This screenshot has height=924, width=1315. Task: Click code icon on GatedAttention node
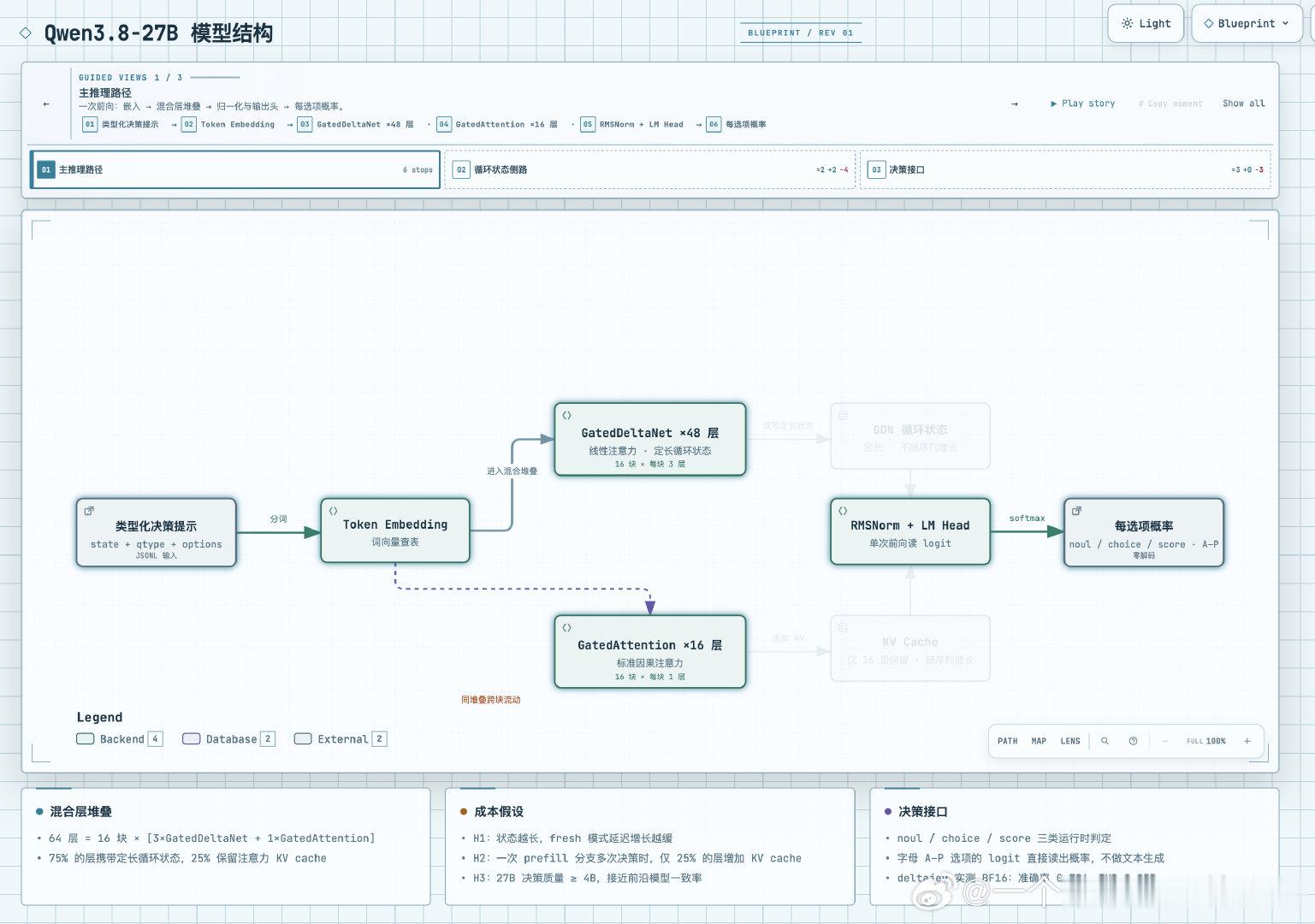click(566, 627)
